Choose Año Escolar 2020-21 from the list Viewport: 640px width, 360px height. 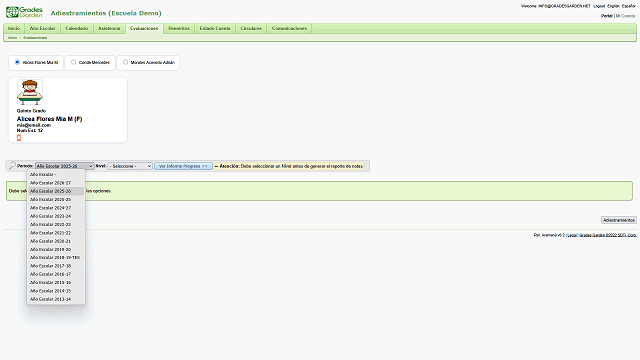[x=56, y=241]
